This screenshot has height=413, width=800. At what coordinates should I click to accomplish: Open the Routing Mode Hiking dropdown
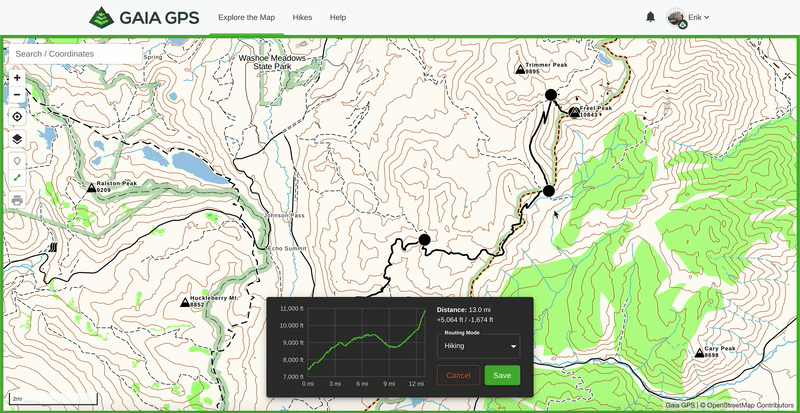(479, 346)
